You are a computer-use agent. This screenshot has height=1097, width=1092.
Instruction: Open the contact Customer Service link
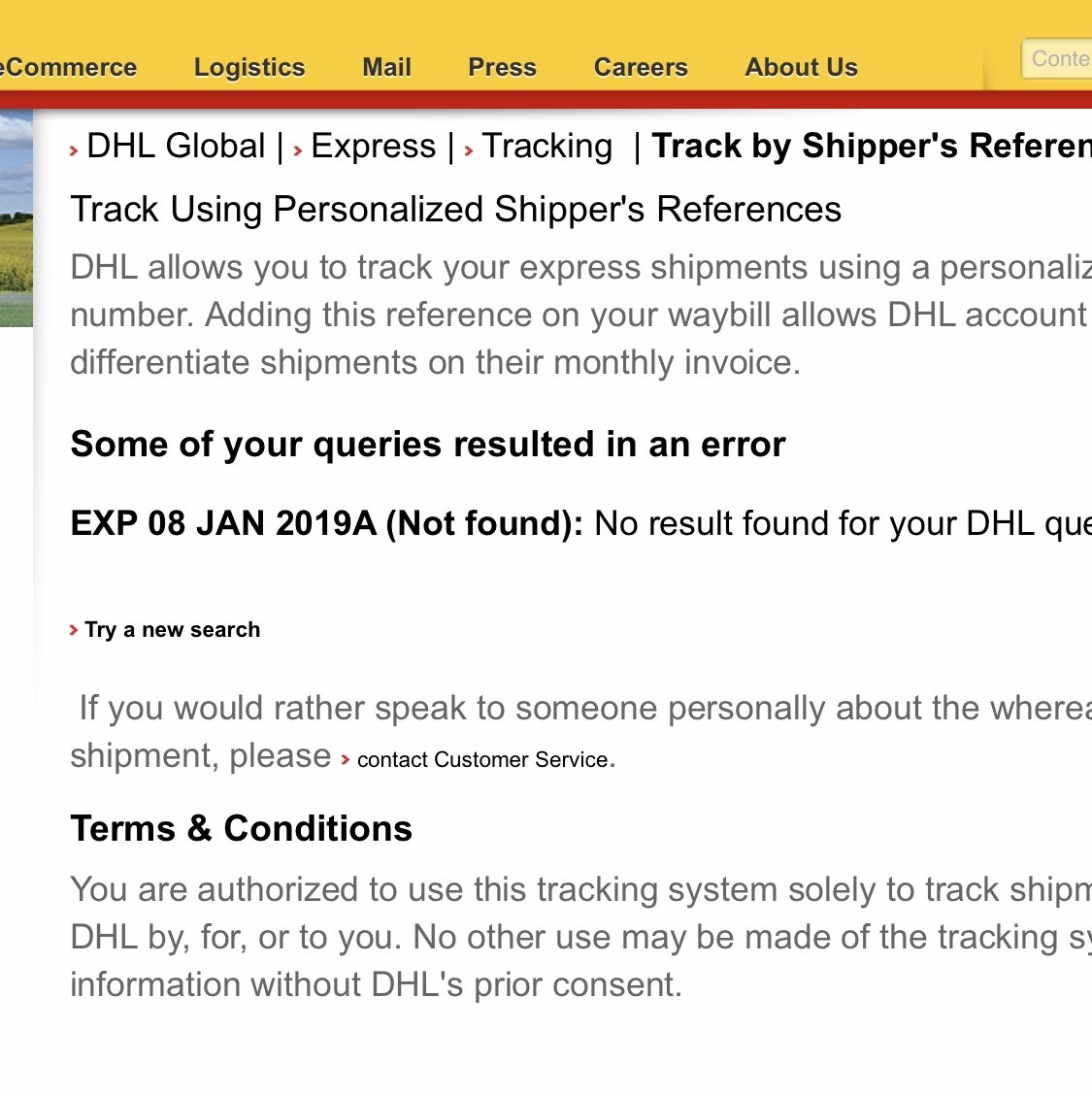point(482,760)
